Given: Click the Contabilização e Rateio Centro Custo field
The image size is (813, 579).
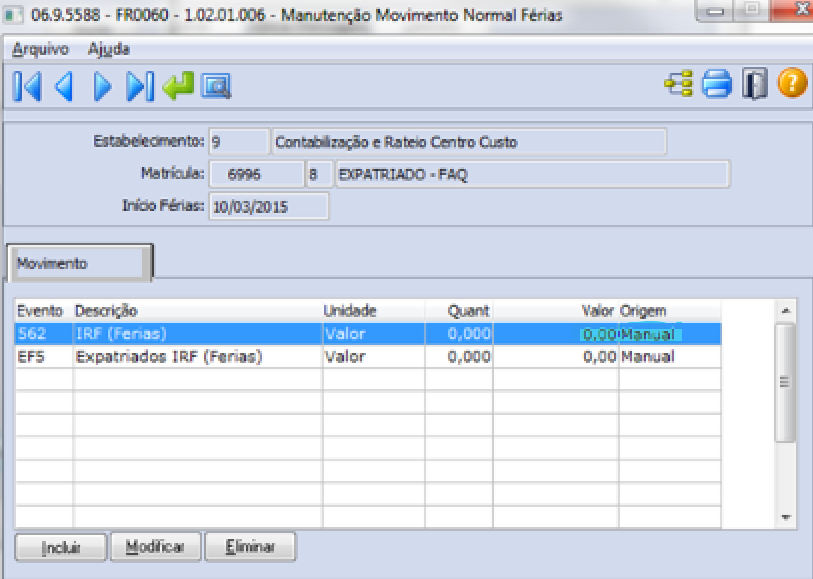Looking at the screenshot, I should (x=469, y=142).
